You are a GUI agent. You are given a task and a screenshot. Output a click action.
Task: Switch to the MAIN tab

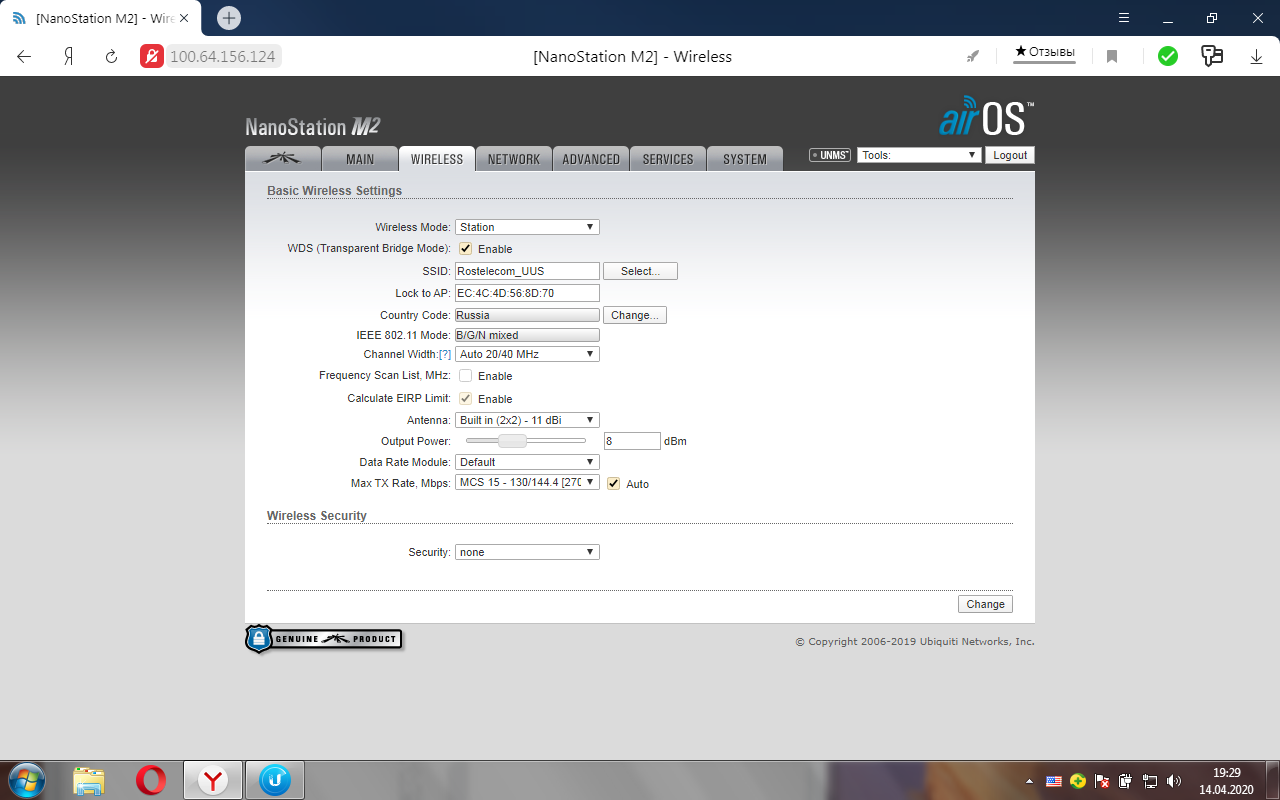360,159
